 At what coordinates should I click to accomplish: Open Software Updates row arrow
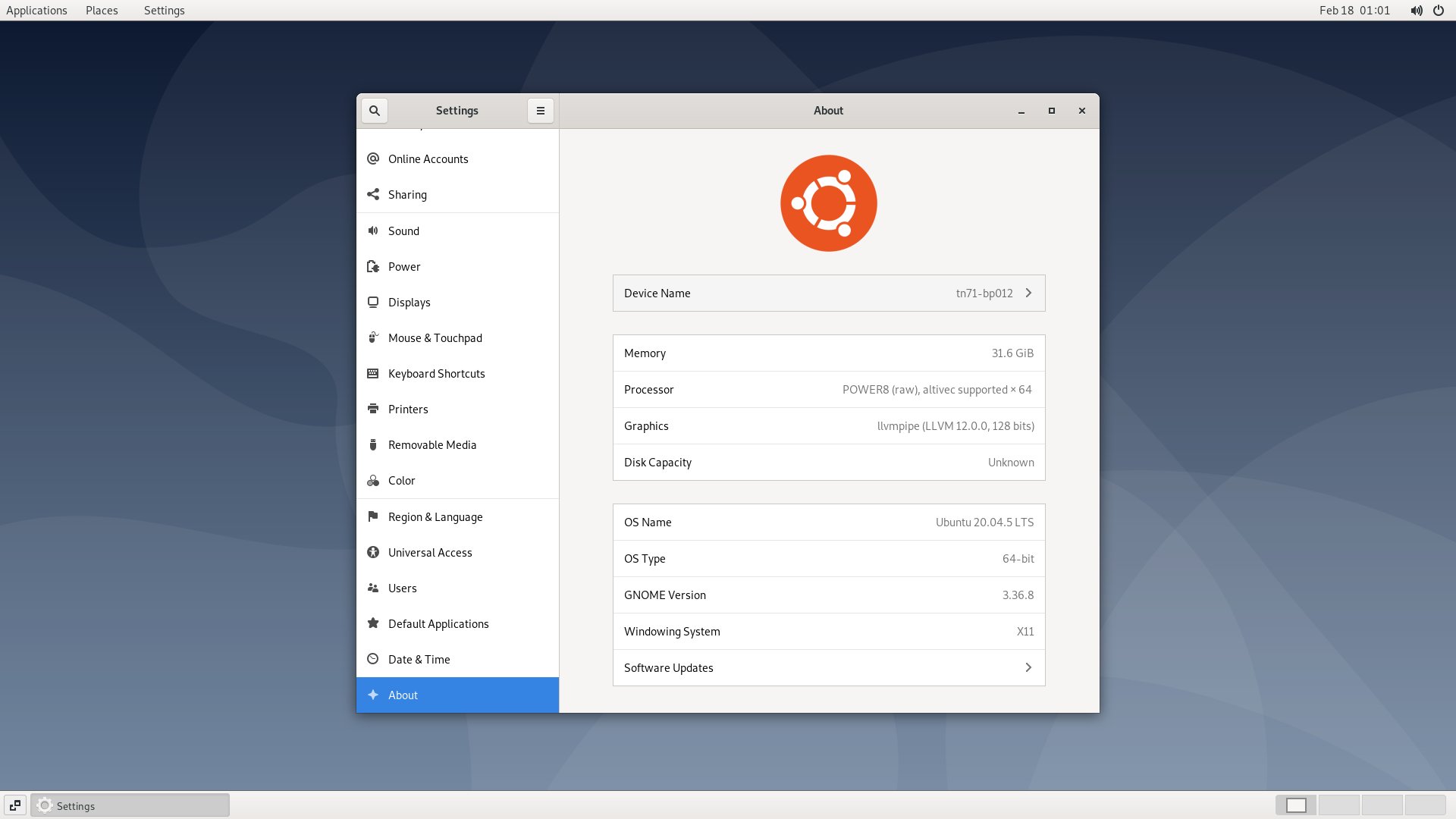click(x=1028, y=667)
